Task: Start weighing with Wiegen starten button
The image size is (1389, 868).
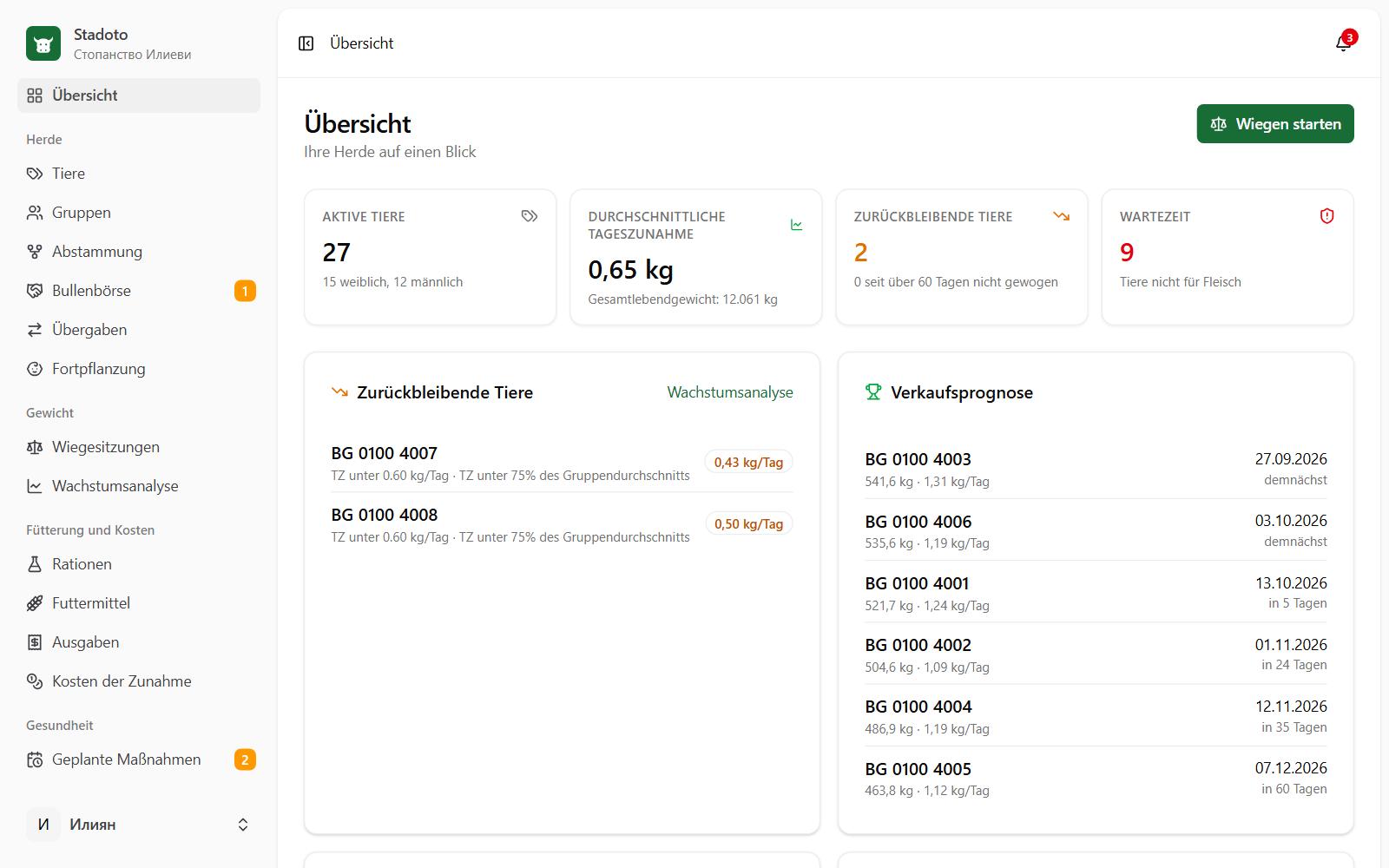Action: (x=1275, y=124)
